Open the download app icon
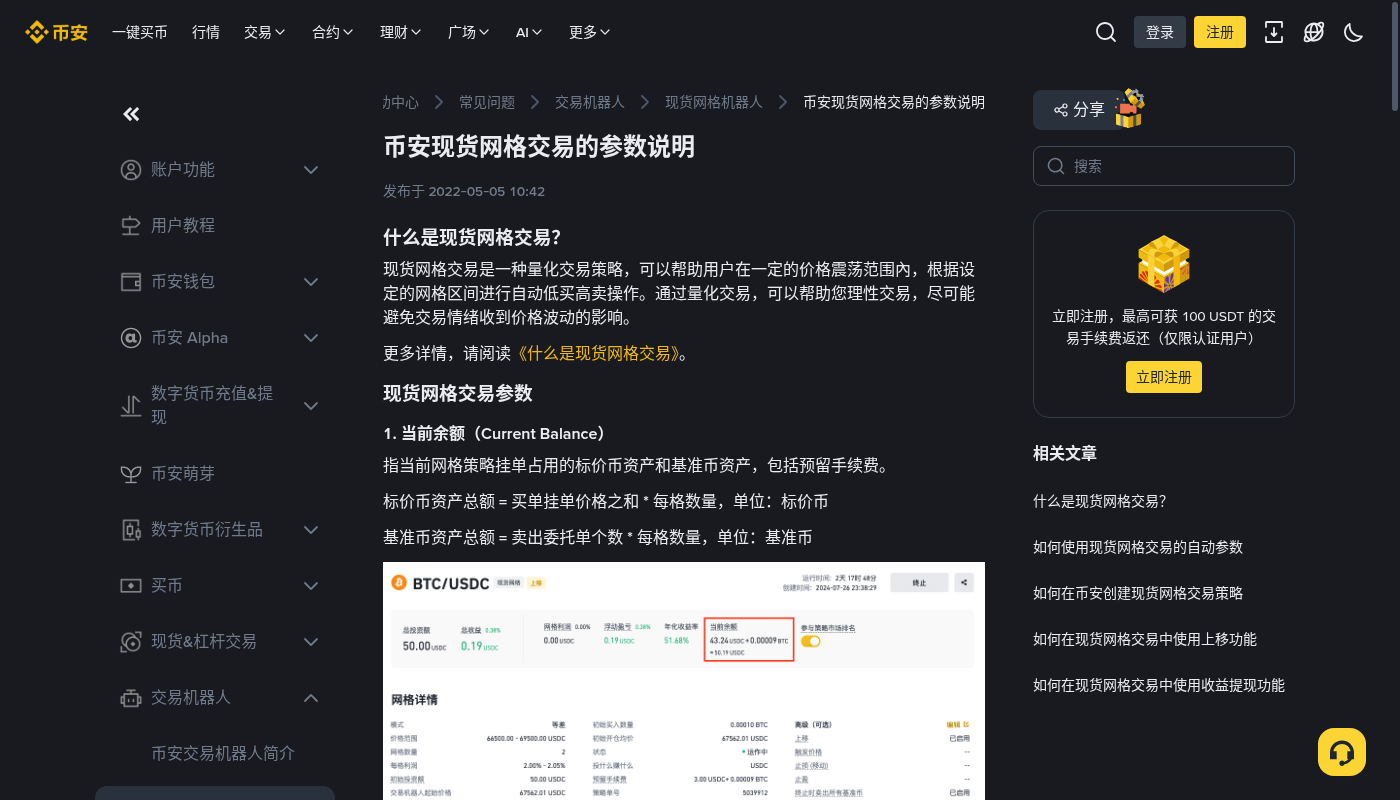Viewport: 1400px width, 800px height. tap(1274, 32)
